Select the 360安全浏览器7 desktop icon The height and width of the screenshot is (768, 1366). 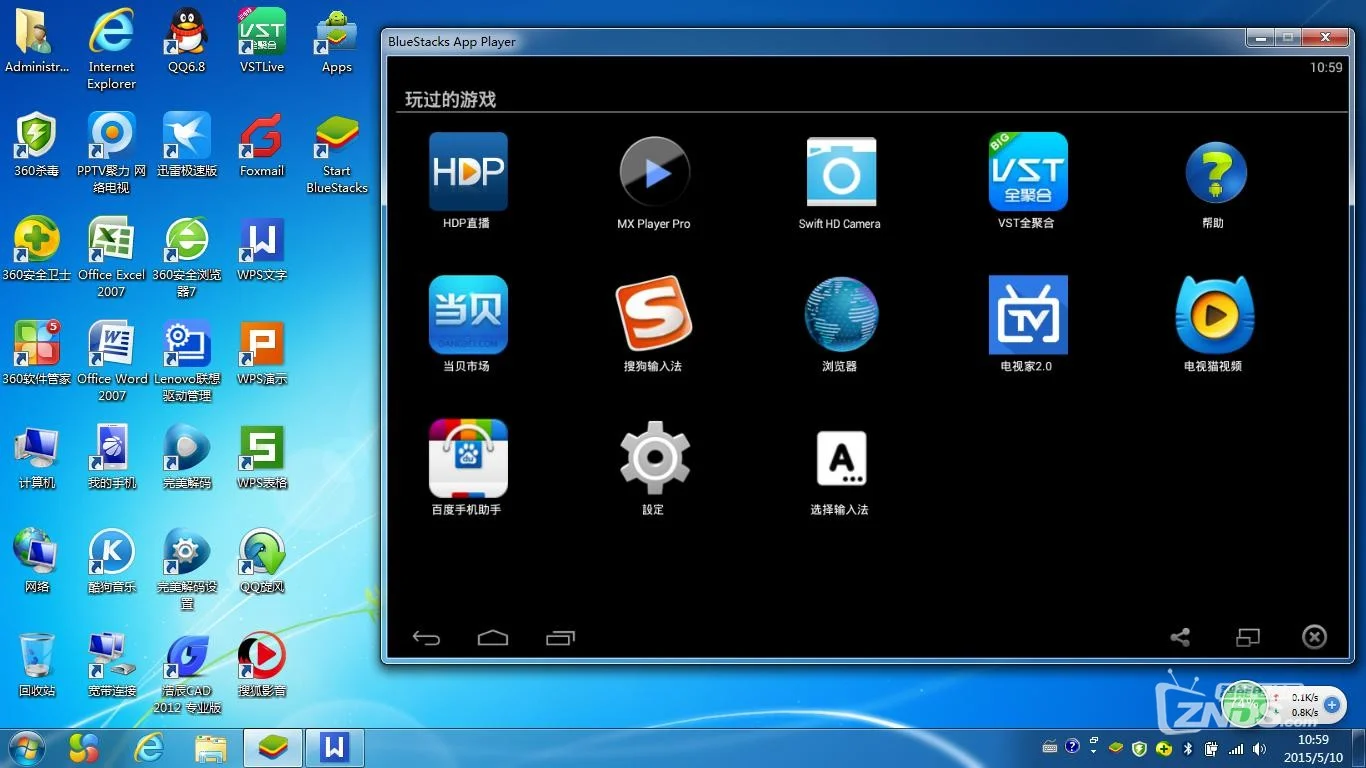coord(187,257)
